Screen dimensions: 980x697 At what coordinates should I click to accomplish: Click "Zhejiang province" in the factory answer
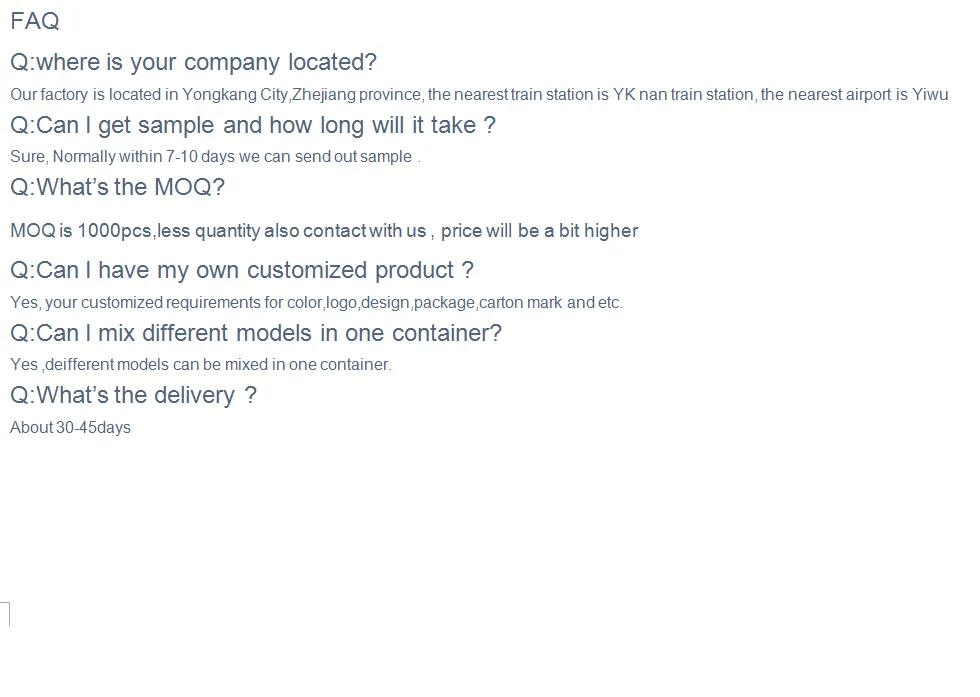click(x=356, y=95)
